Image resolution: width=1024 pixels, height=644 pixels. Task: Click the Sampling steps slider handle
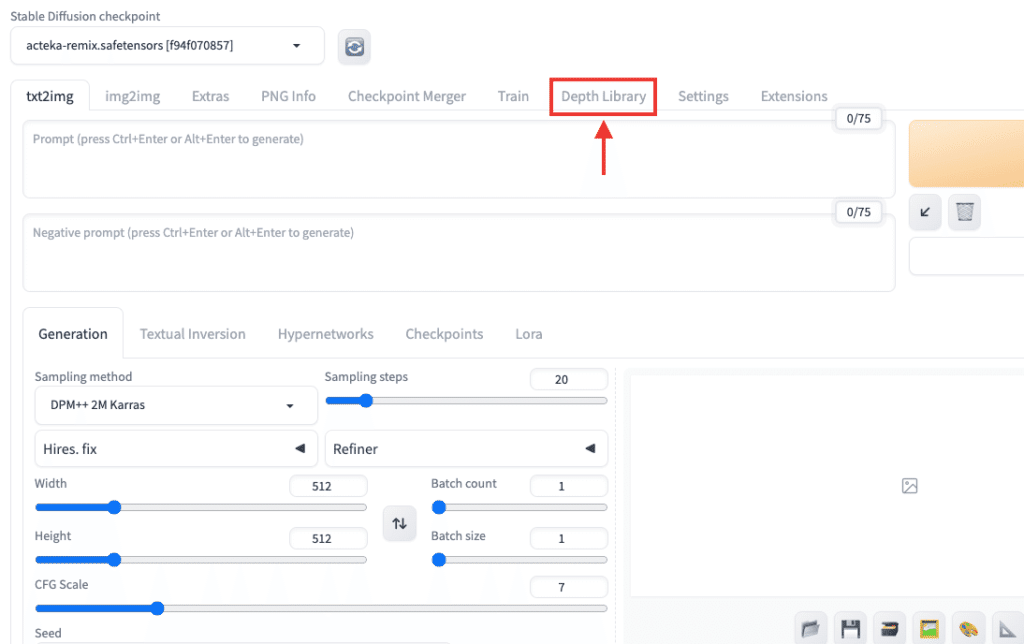tap(365, 401)
